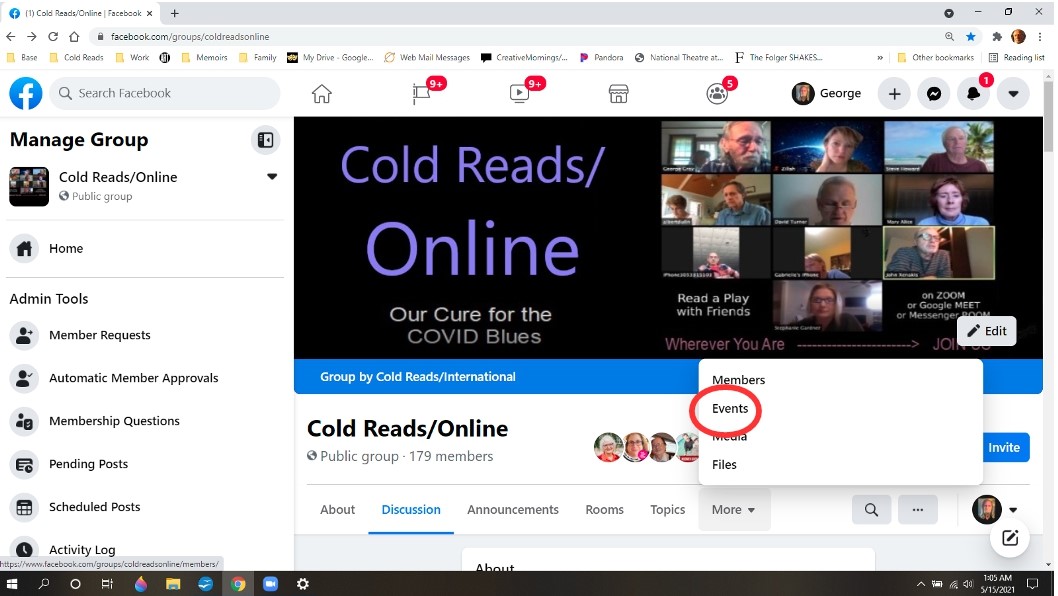Click the Facebook Home icon in top navigation
Viewport: 1058px width, 596px height.
tap(321, 94)
